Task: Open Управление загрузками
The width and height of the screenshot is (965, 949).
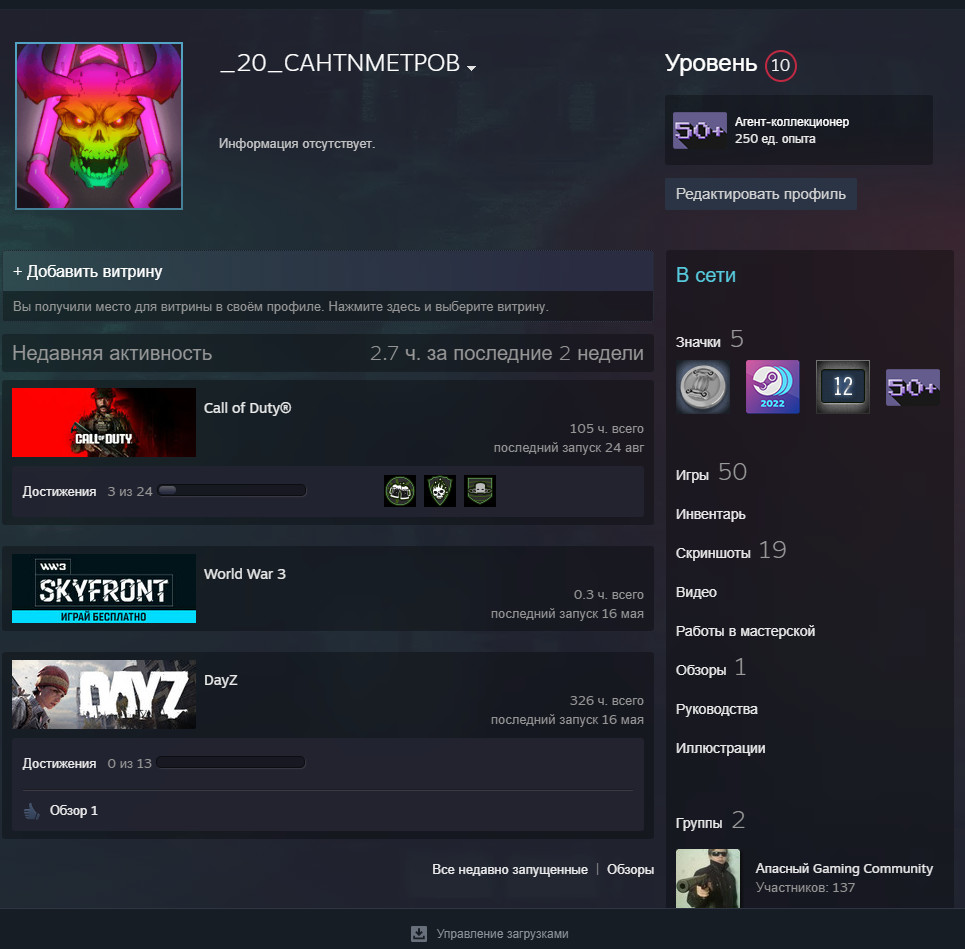Action: 502,934
